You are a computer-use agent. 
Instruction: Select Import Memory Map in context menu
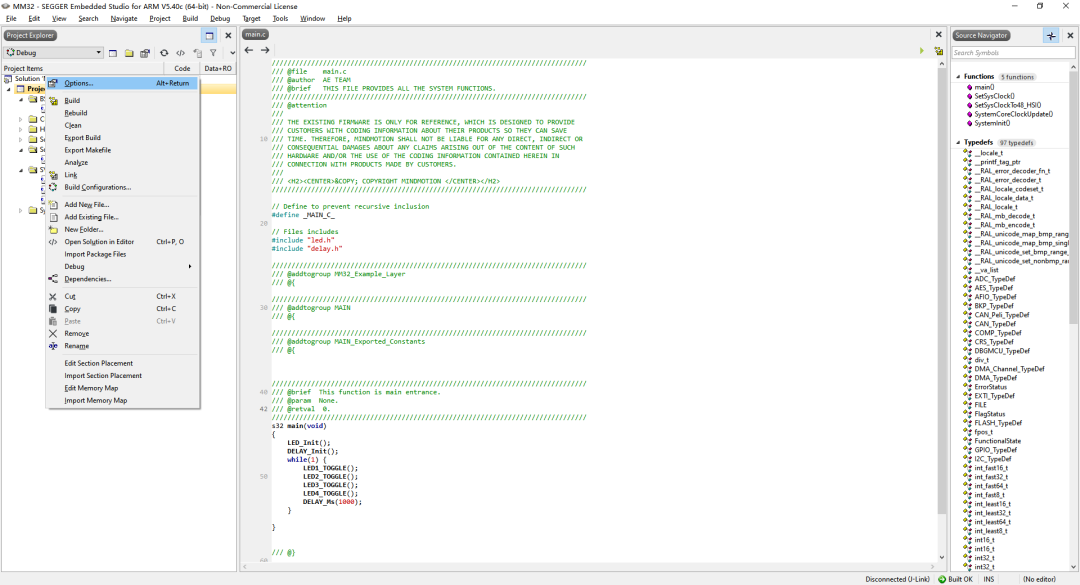click(x=123, y=400)
